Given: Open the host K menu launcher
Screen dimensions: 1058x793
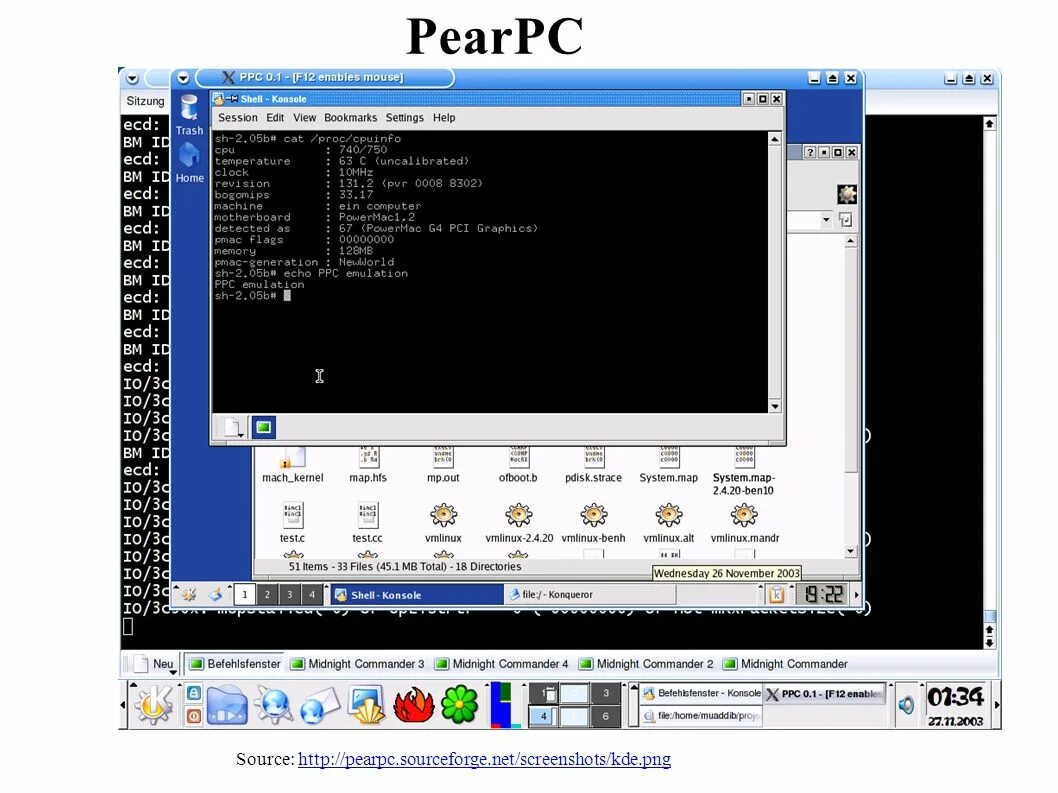Looking at the screenshot, I should [154, 705].
